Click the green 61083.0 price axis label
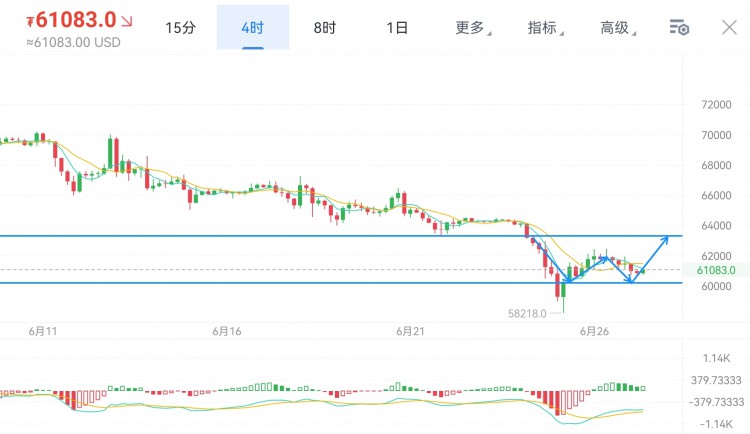The width and height of the screenshot is (750, 434). click(x=716, y=270)
